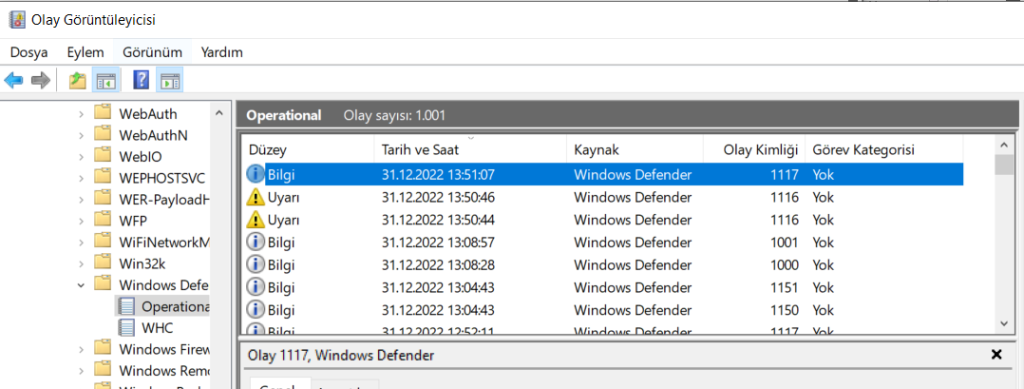Open the Eylem menu

[x=86, y=52]
